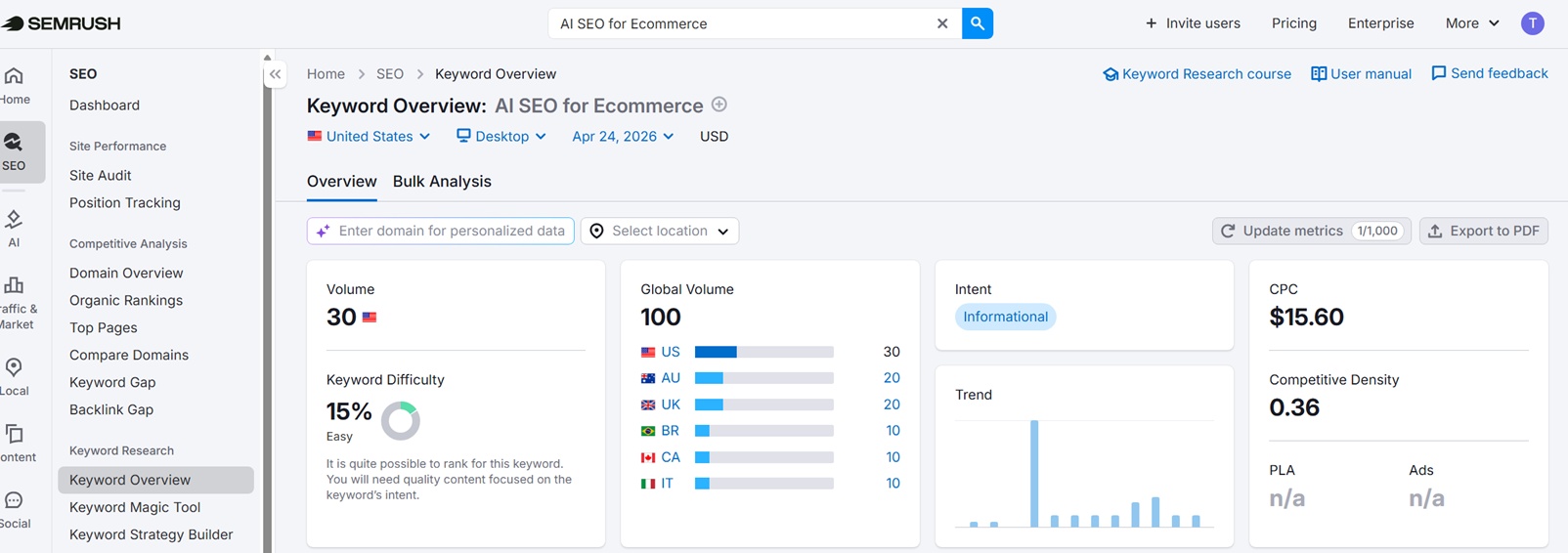
Task: Collapse the sidebar with double-chevron icon
Action: click(276, 74)
